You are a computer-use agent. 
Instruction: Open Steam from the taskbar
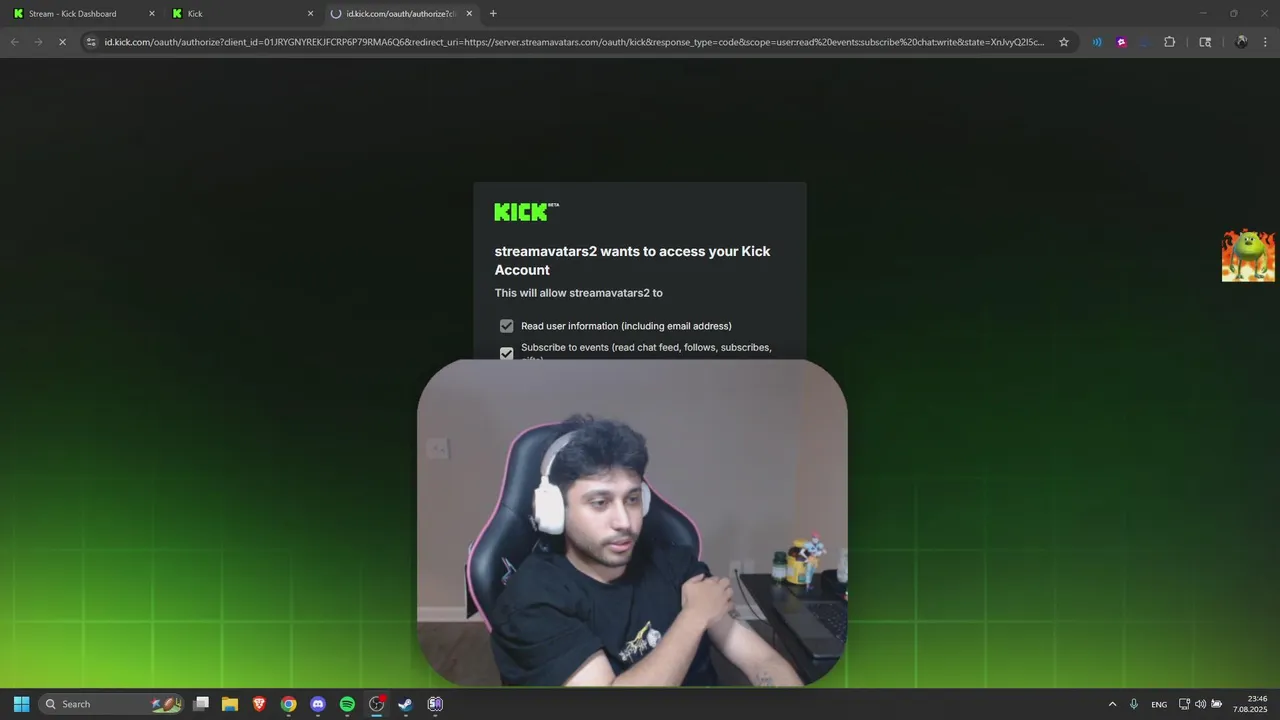click(406, 704)
